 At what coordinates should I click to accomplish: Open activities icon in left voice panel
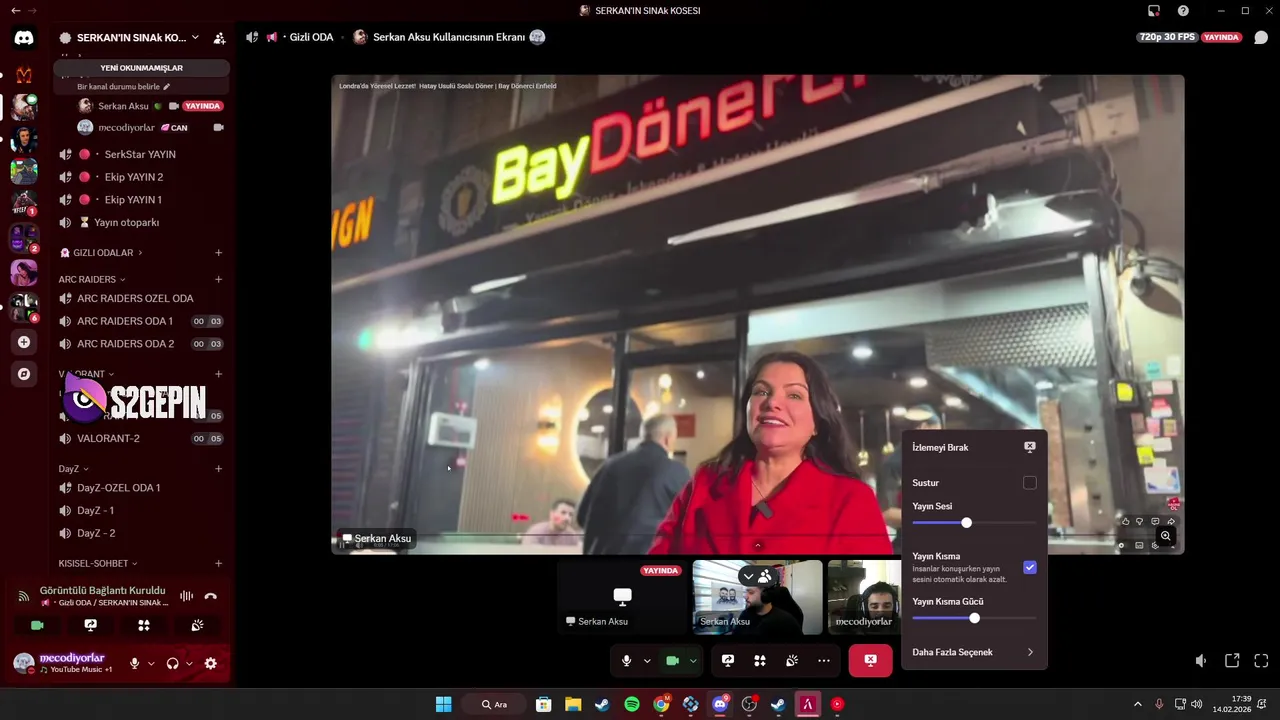pos(144,625)
